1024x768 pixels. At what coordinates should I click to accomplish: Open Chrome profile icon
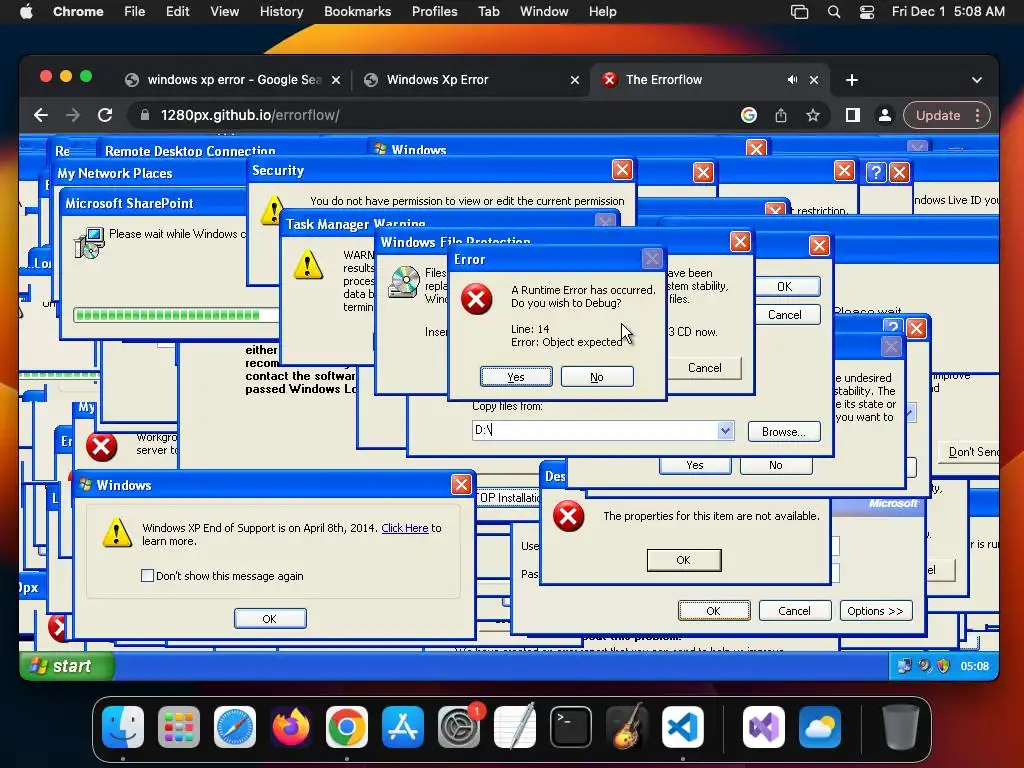point(885,116)
